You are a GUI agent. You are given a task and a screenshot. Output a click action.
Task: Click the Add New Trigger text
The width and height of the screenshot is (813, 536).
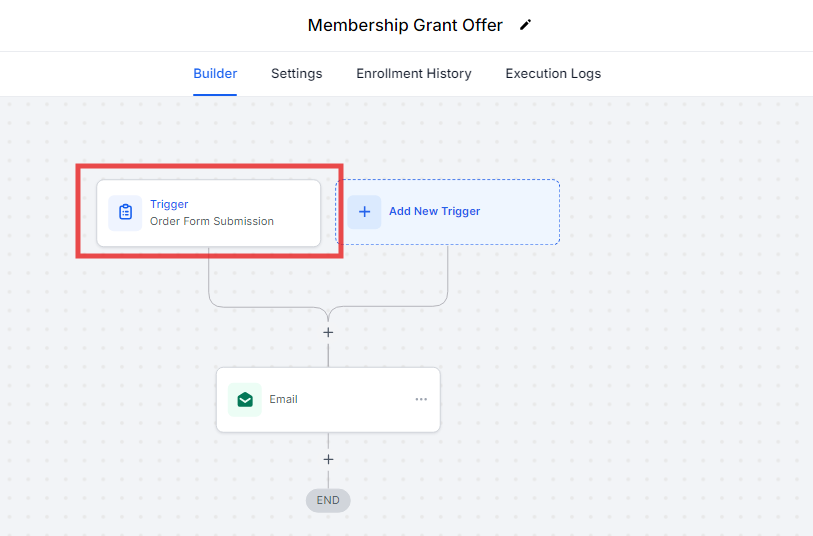pos(434,212)
